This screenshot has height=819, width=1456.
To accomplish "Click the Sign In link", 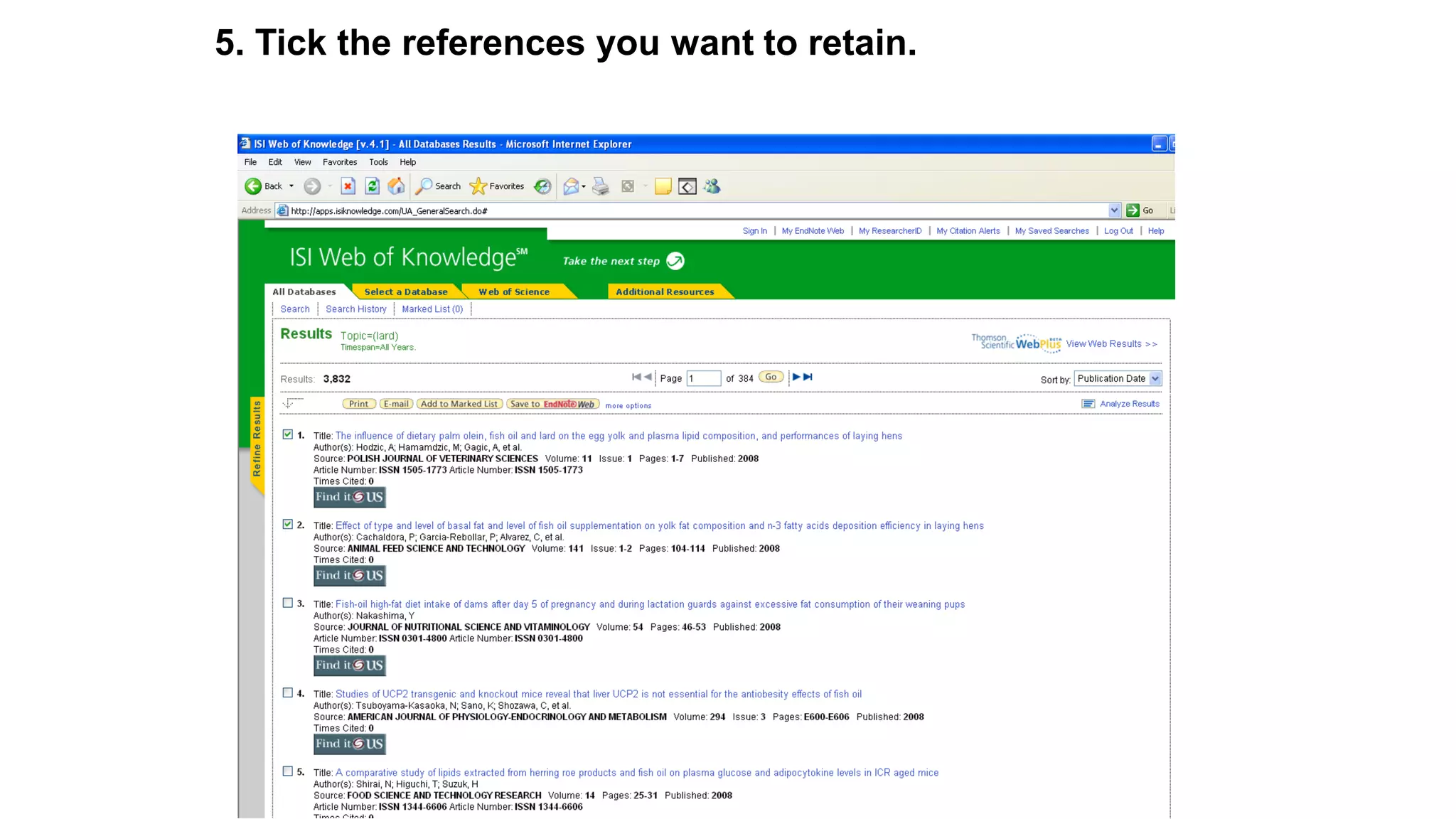I will coord(755,231).
